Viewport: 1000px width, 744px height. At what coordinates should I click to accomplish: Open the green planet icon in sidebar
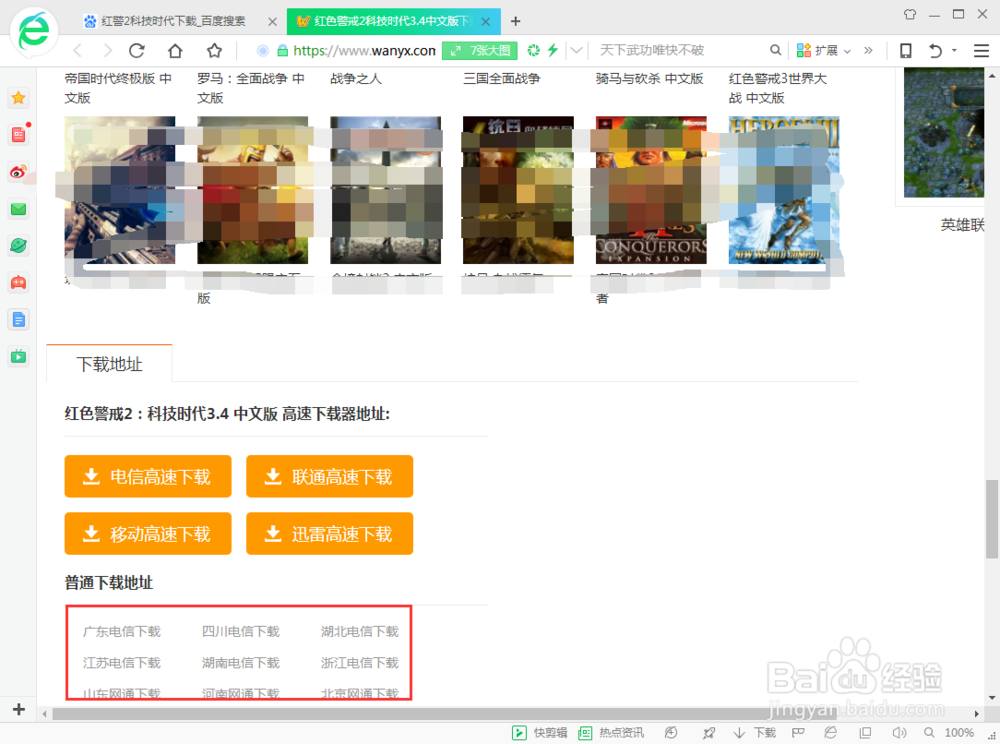click(x=18, y=245)
